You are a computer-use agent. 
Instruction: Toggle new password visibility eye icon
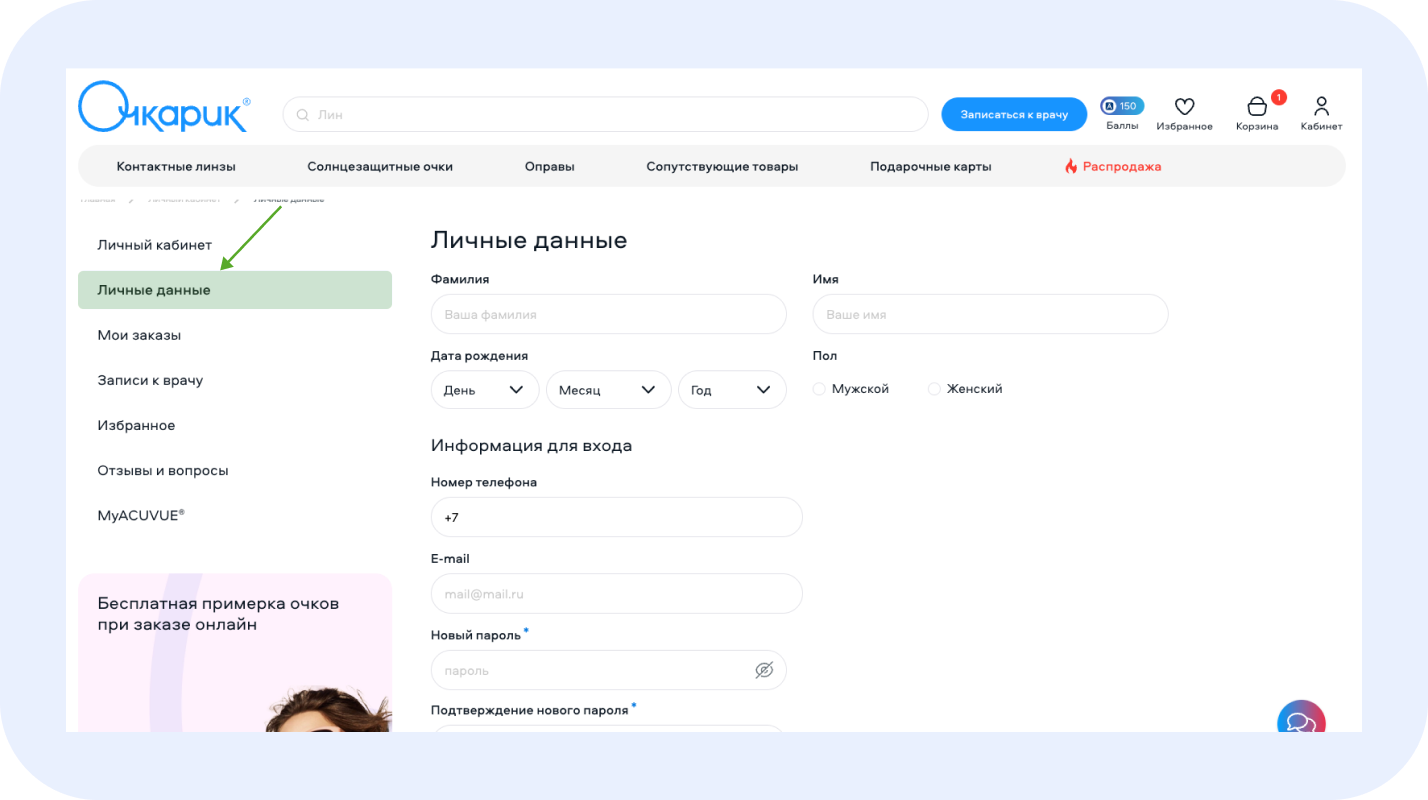(x=764, y=670)
